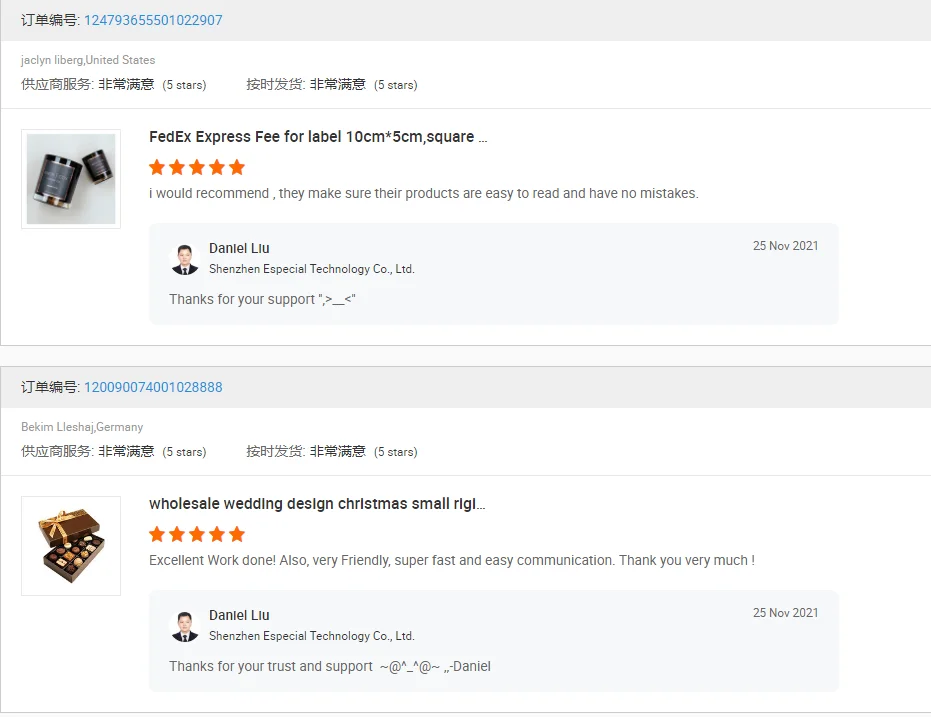The width and height of the screenshot is (931, 717).
Task: Click Daniel Liu's name in second reply
Action: click(x=239, y=615)
